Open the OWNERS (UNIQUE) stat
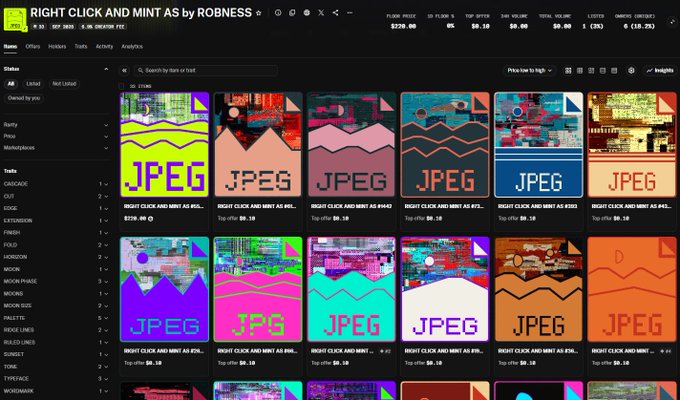The width and height of the screenshot is (680, 400). click(635, 21)
